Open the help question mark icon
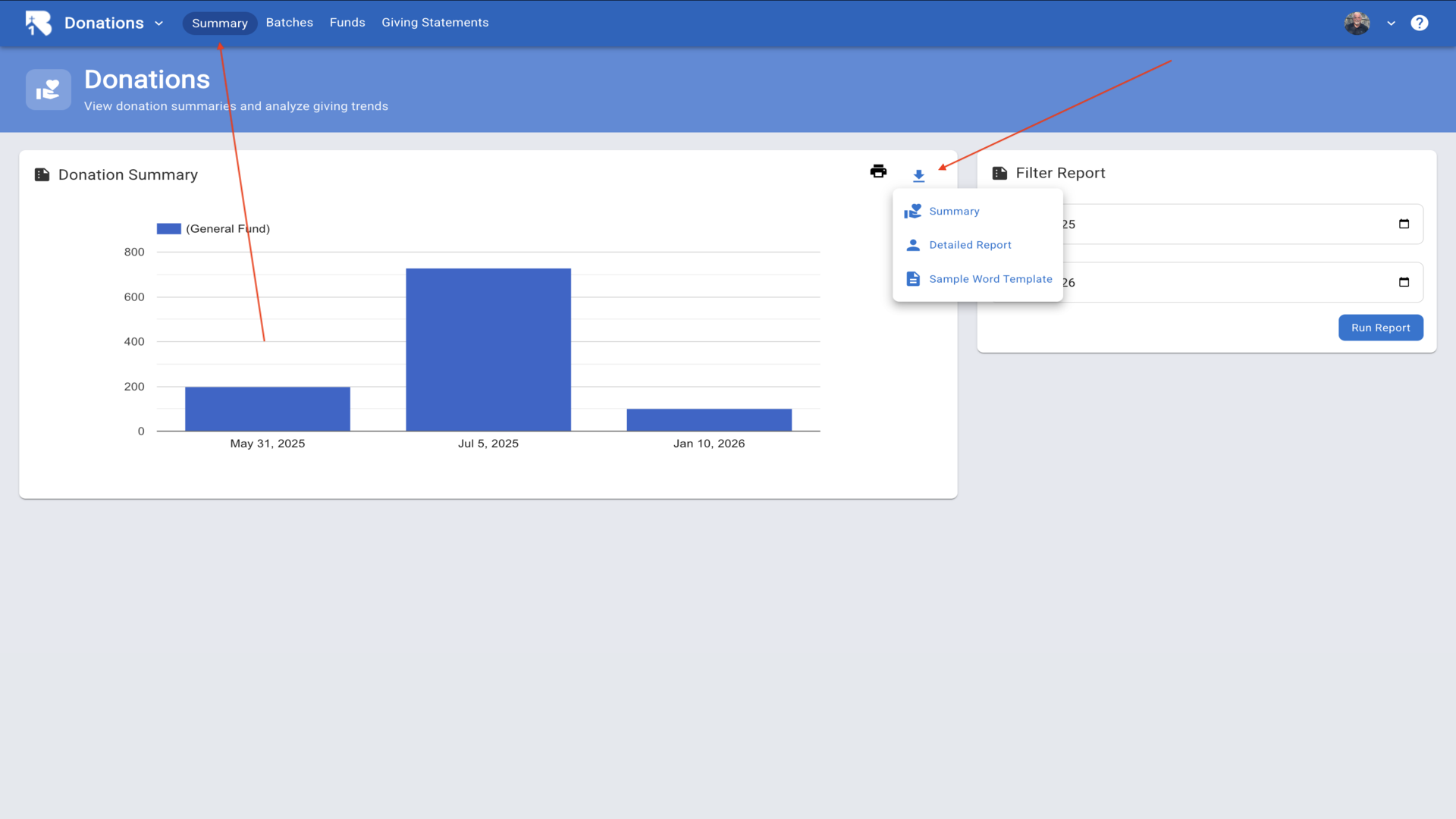The image size is (1456, 819). pyautogui.click(x=1419, y=23)
